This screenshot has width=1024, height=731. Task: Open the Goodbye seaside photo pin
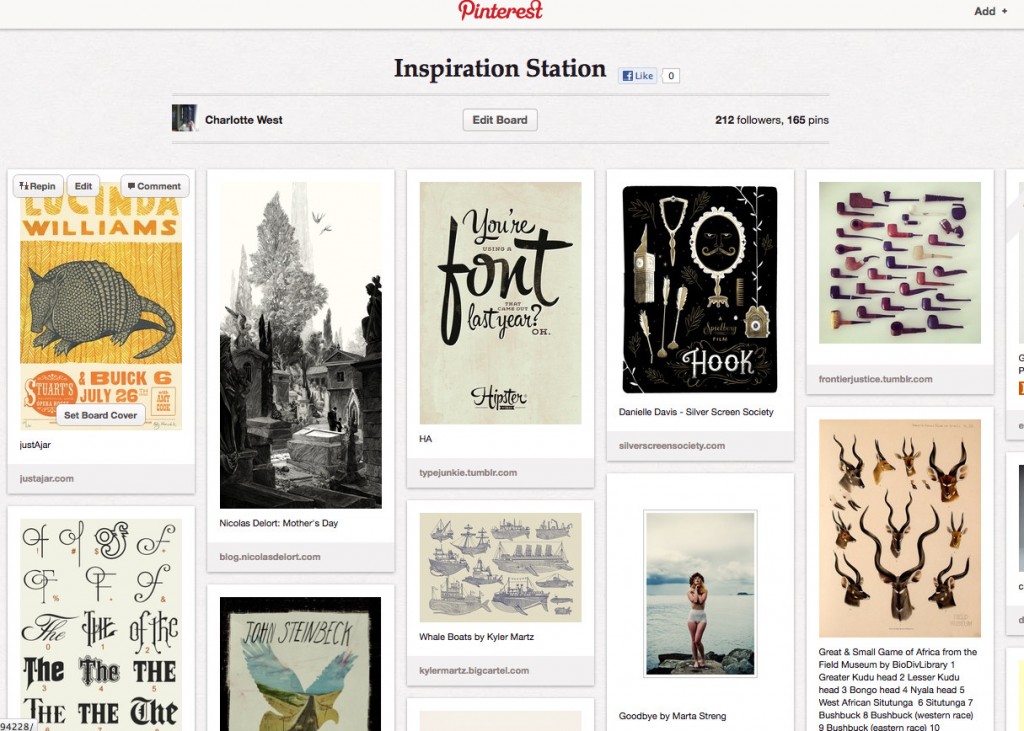pos(700,594)
